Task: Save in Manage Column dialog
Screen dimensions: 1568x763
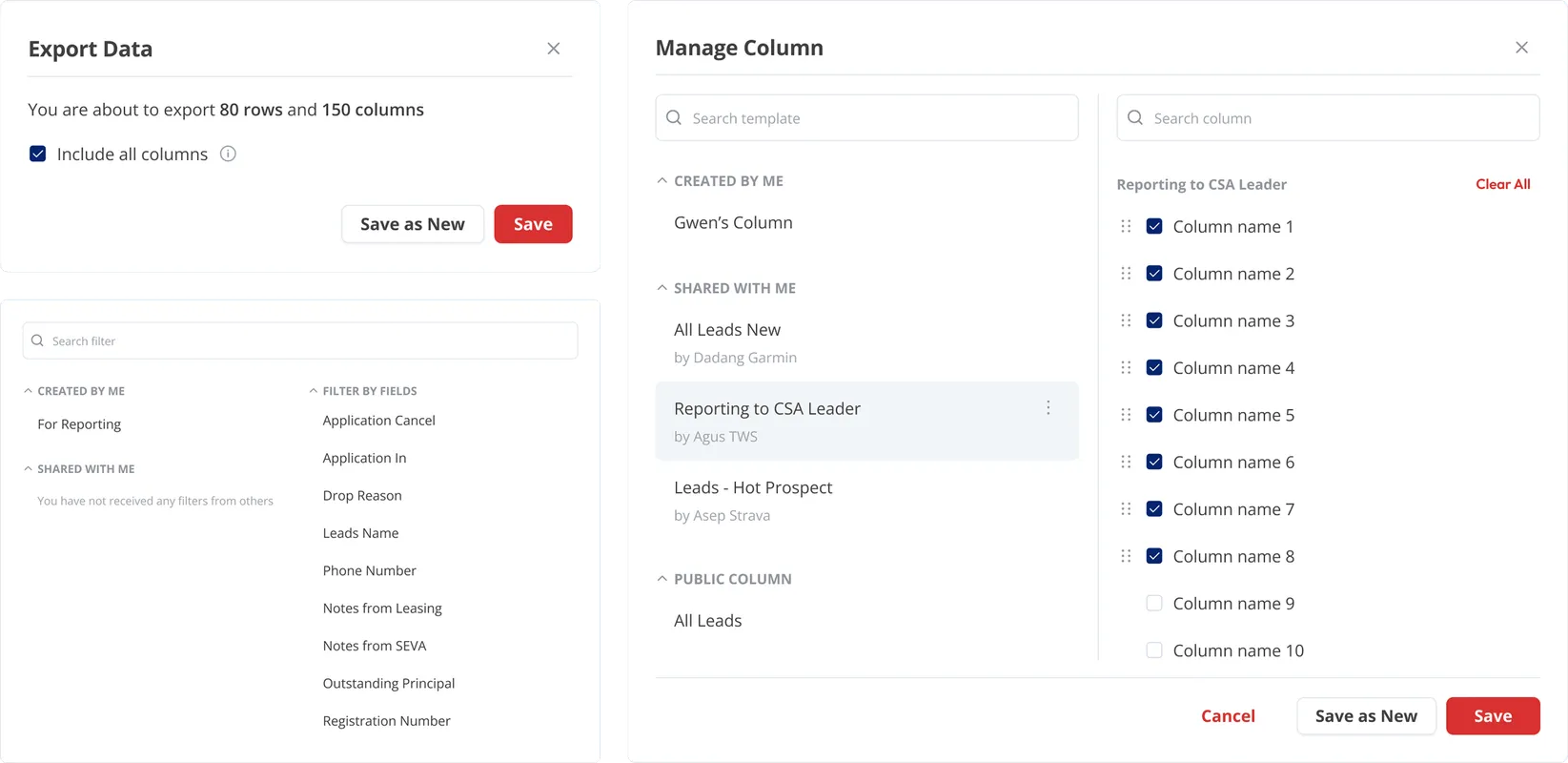Action: click(x=1493, y=716)
